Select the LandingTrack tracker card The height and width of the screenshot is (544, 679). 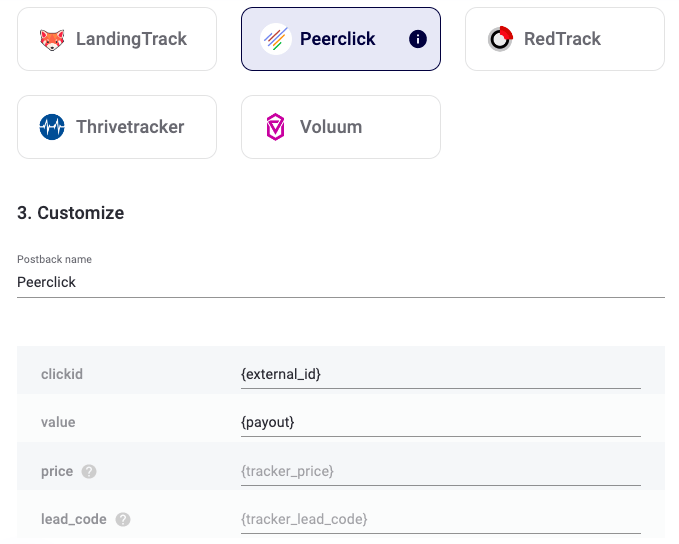tap(117, 39)
